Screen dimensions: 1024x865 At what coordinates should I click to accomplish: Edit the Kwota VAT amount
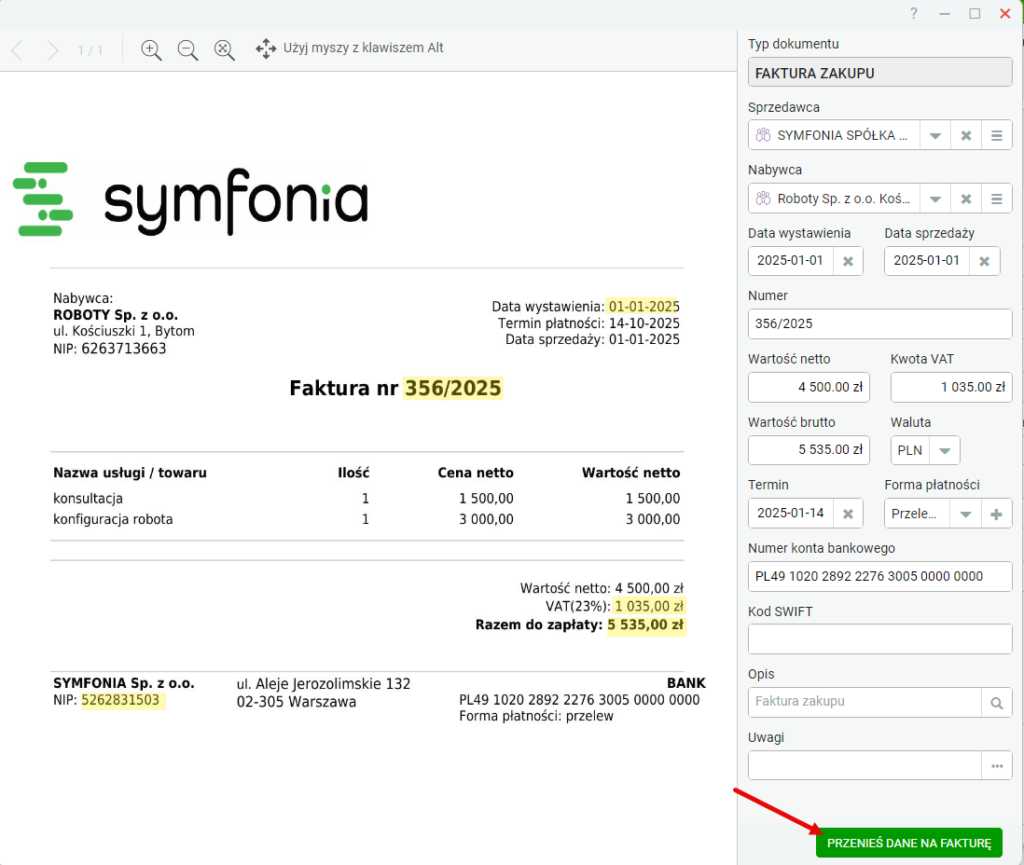pos(951,387)
